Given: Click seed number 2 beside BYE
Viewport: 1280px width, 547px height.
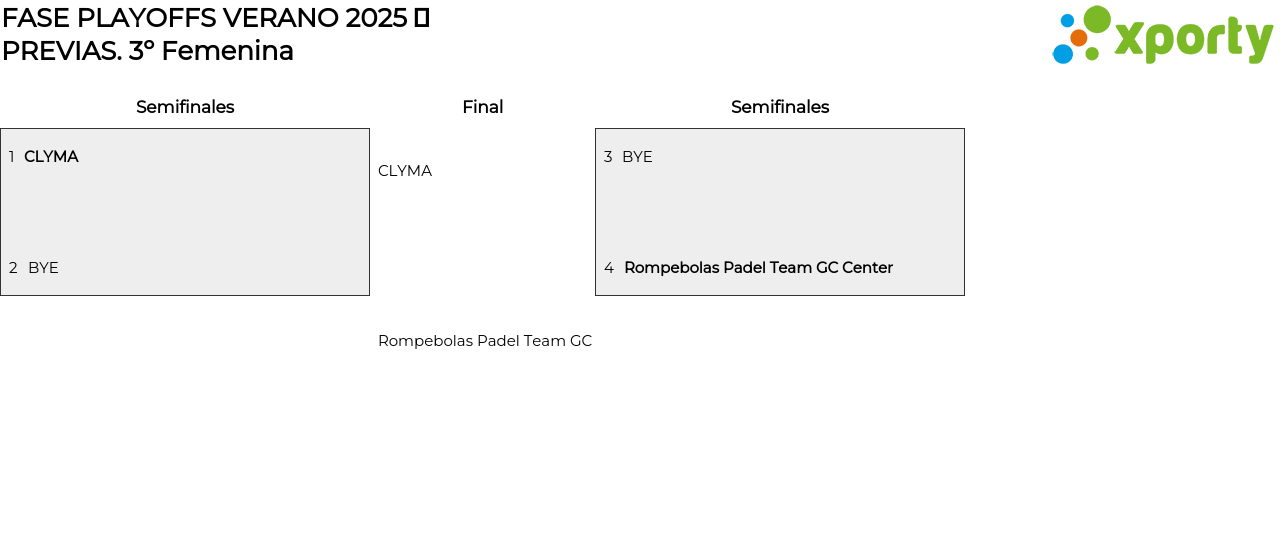Looking at the screenshot, I should pyautogui.click(x=13, y=268).
